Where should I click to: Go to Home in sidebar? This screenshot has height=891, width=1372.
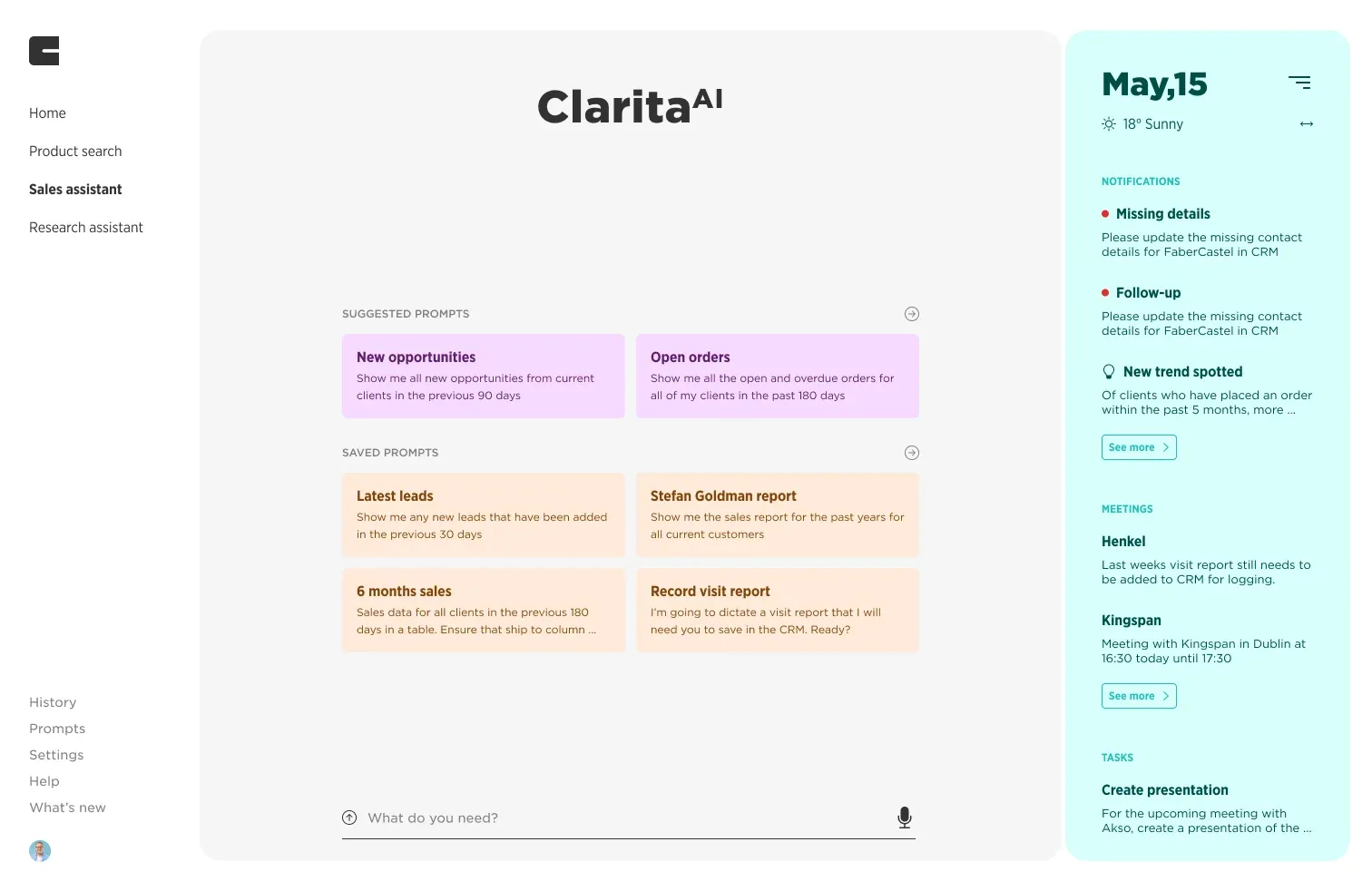click(47, 113)
